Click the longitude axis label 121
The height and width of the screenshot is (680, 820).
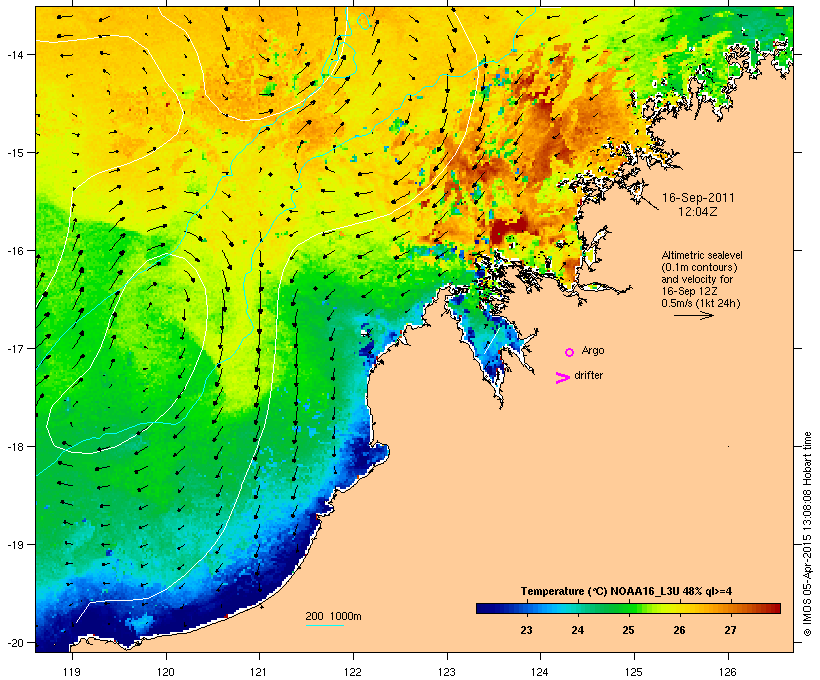(x=259, y=672)
